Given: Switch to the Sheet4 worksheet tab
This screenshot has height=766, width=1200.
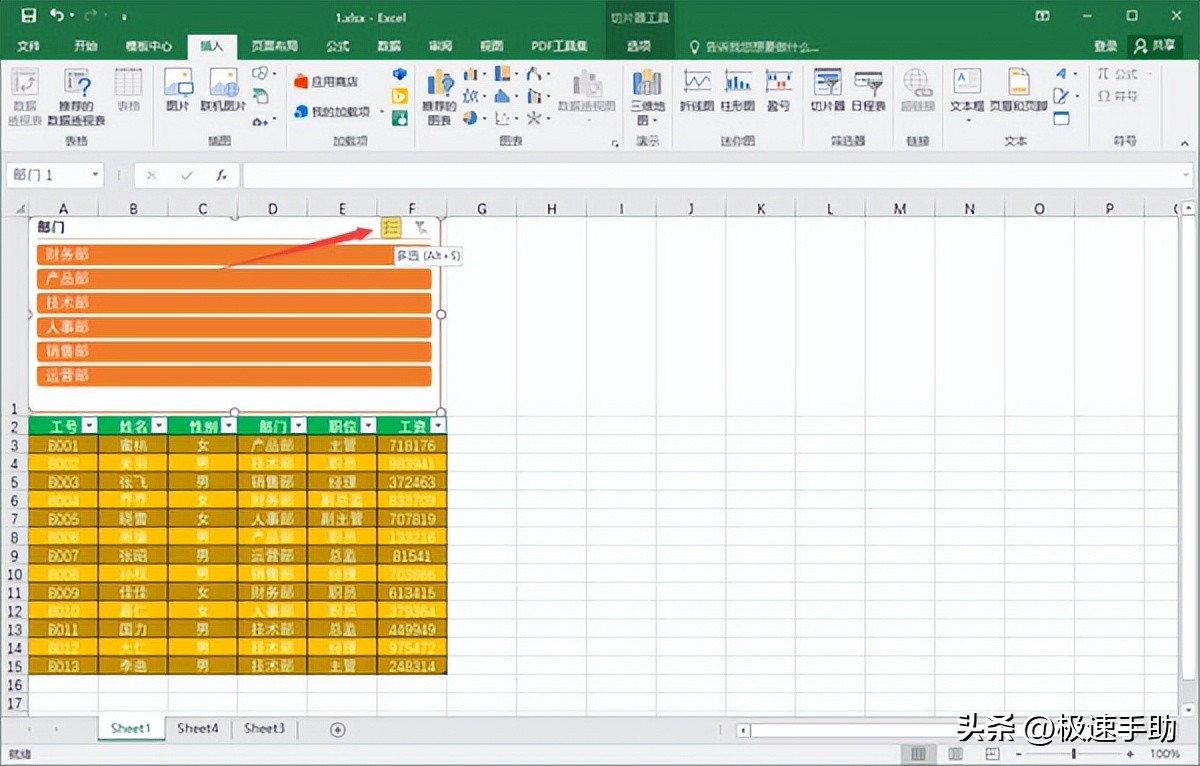Looking at the screenshot, I should point(198,729).
